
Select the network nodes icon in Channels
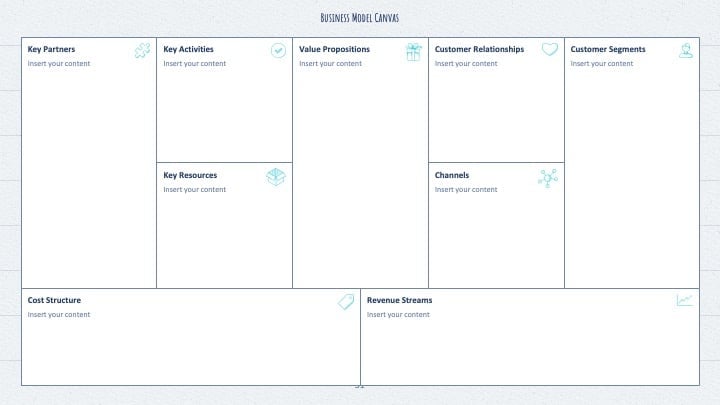[x=548, y=178]
